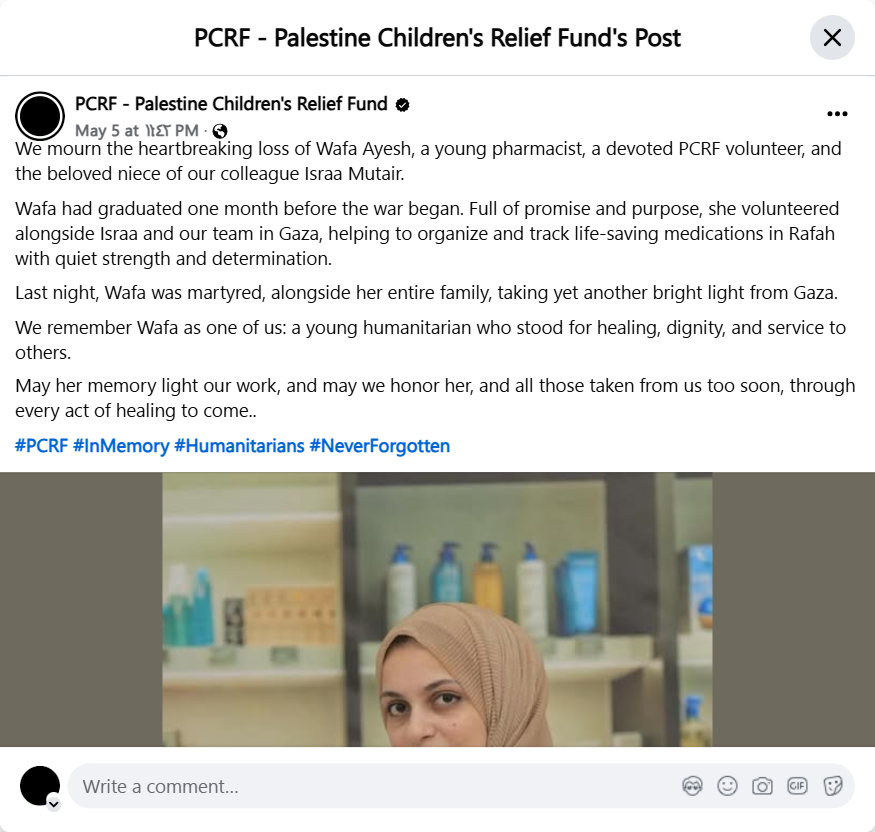Open the #NeverForgotten hashtag
Image resolution: width=875 pixels, height=832 pixels.
pyautogui.click(x=379, y=446)
